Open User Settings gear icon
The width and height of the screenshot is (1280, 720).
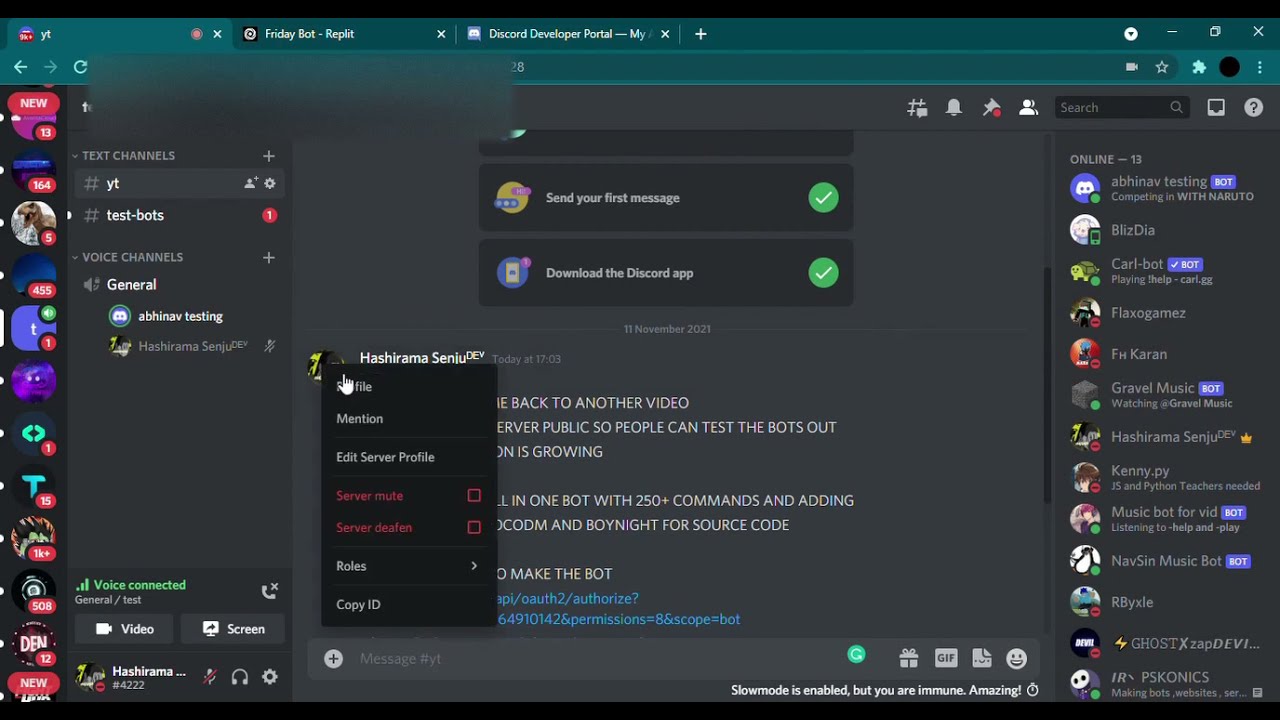coord(270,677)
